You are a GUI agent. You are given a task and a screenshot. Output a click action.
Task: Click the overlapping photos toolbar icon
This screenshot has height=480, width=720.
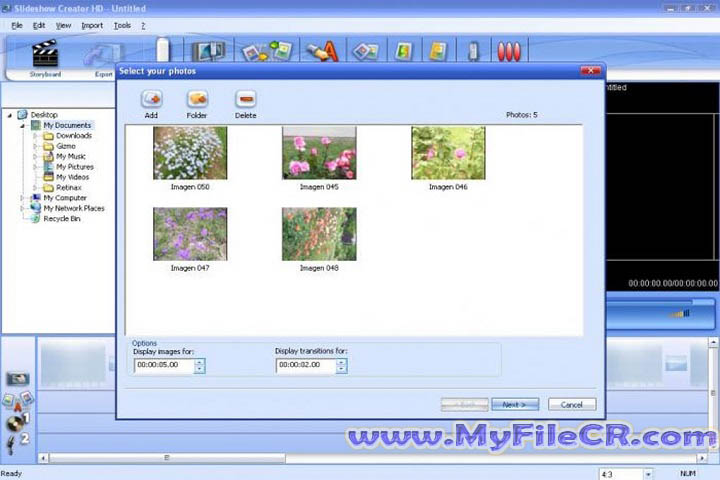[366, 51]
